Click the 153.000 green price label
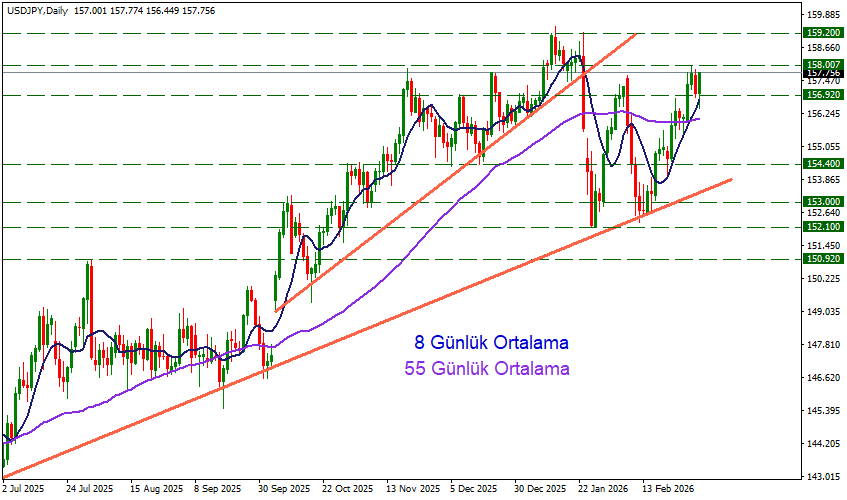847x500 pixels. coord(822,201)
